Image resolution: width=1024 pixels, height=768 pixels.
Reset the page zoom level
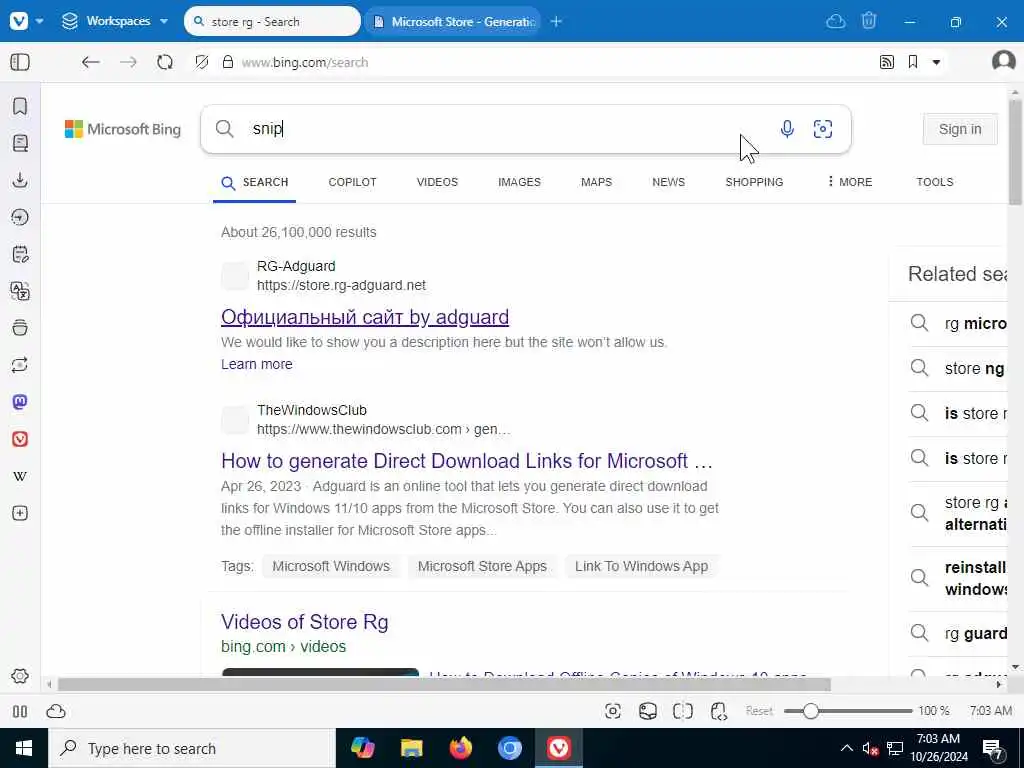click(x=759, y=711)
